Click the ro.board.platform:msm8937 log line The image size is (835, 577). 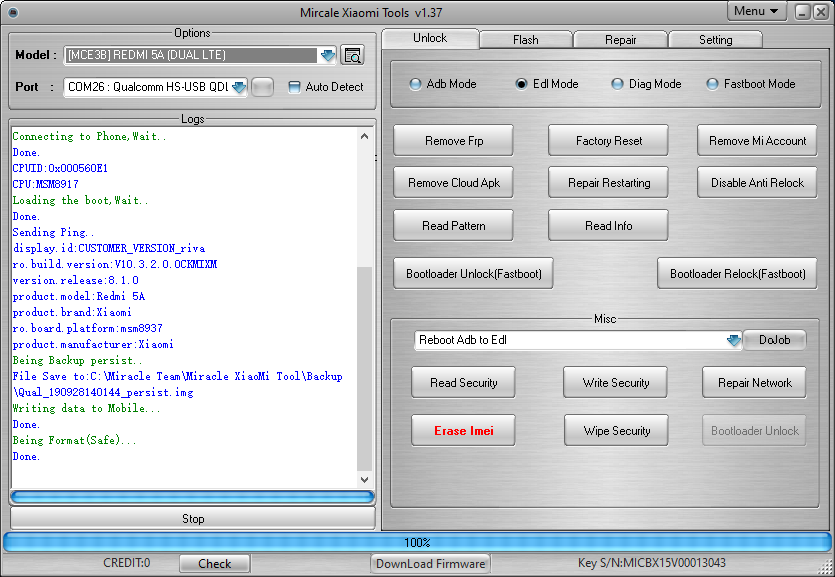[x=87, y=328]
